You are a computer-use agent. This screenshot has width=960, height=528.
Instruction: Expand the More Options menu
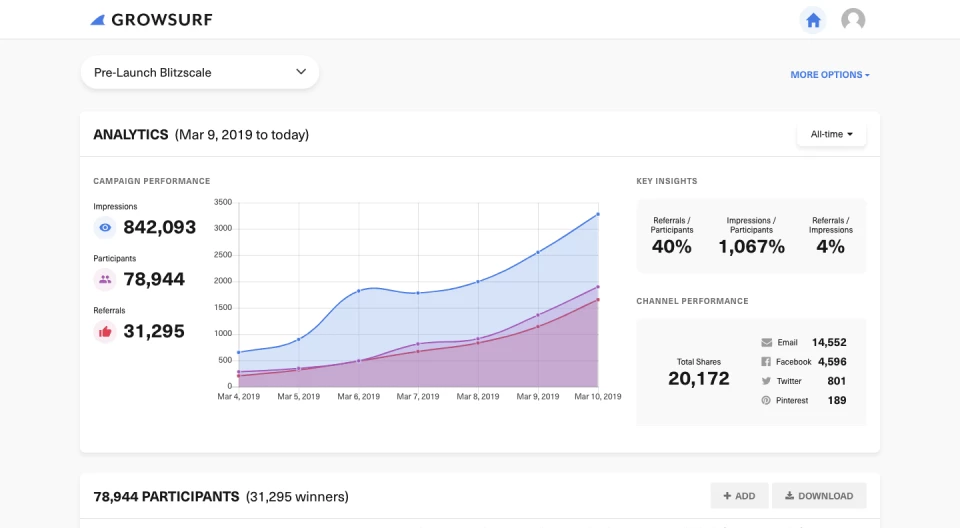pyautogui.click(x=829, y=75)
